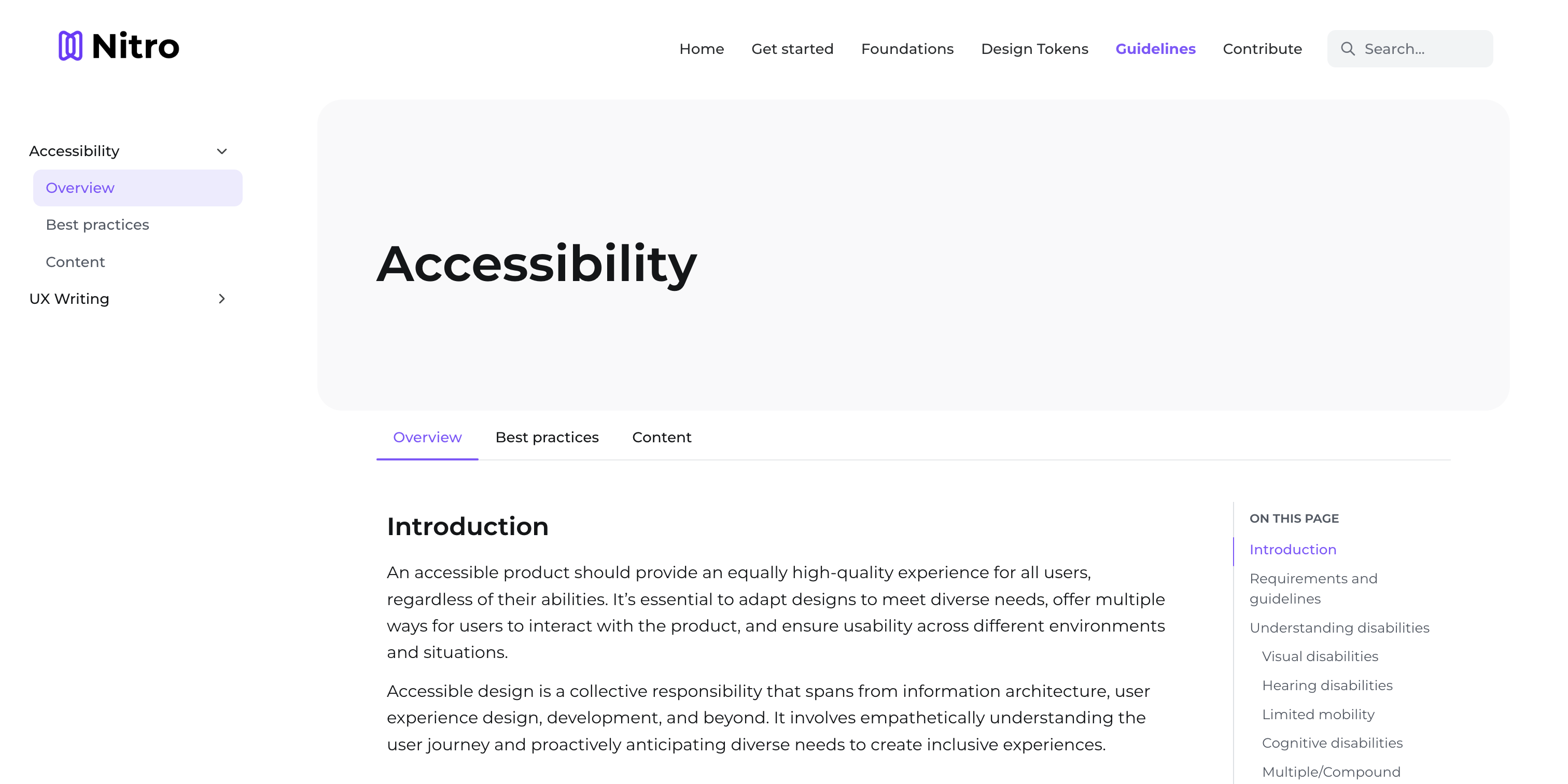The width and height of the screenshot is (1568, 784).
Task: Switch to the Best practices tab
Action: click(x=547, y=437)
